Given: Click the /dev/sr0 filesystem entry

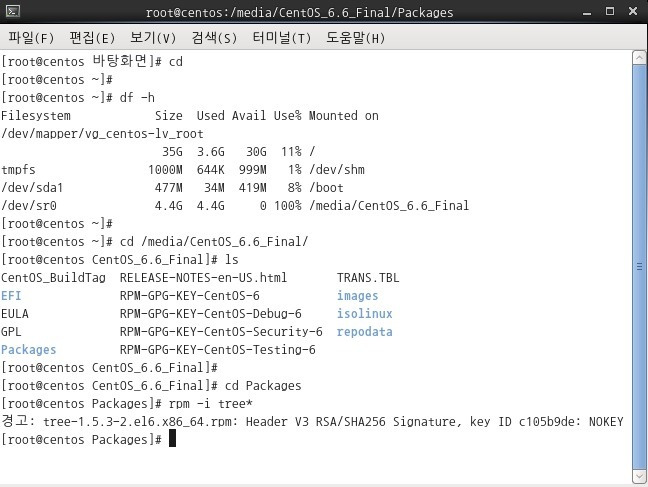Looking at the screenshot, I should (29, 206).
